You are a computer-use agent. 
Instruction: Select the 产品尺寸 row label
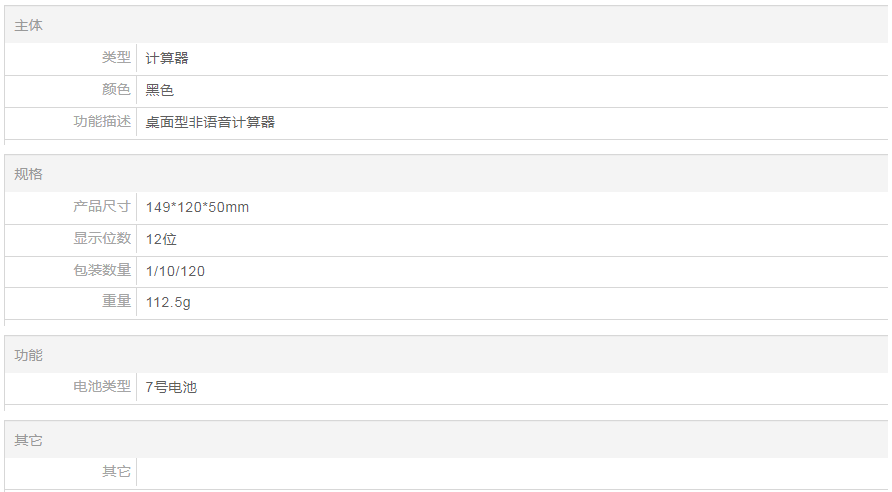[x=102, y=207]
